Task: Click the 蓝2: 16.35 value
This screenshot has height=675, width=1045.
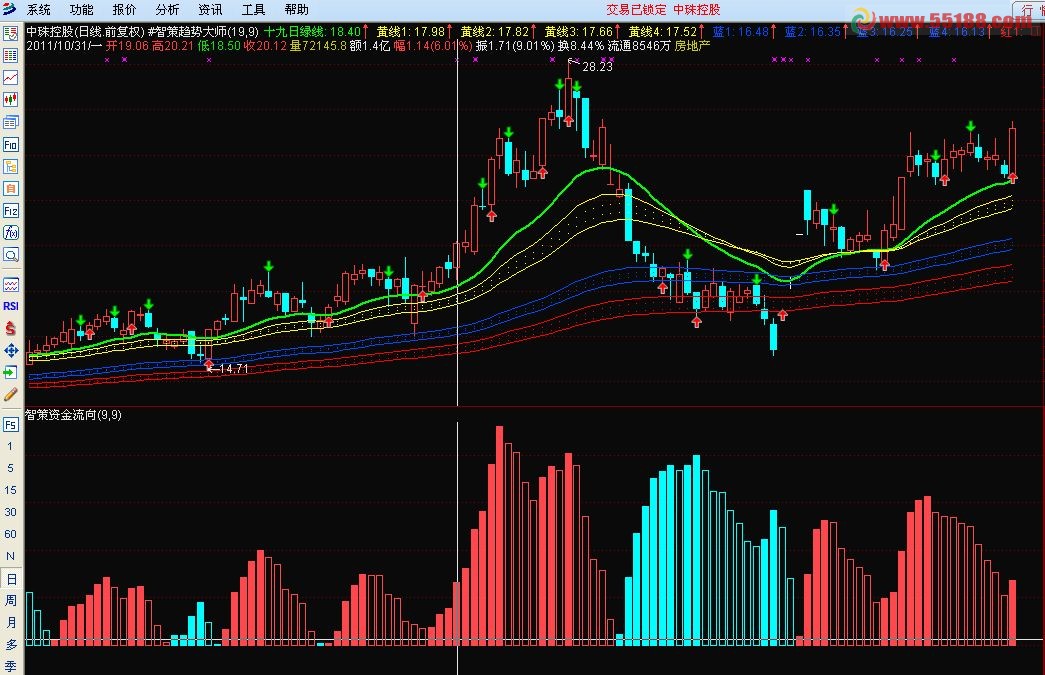Action: coord(812,31)
